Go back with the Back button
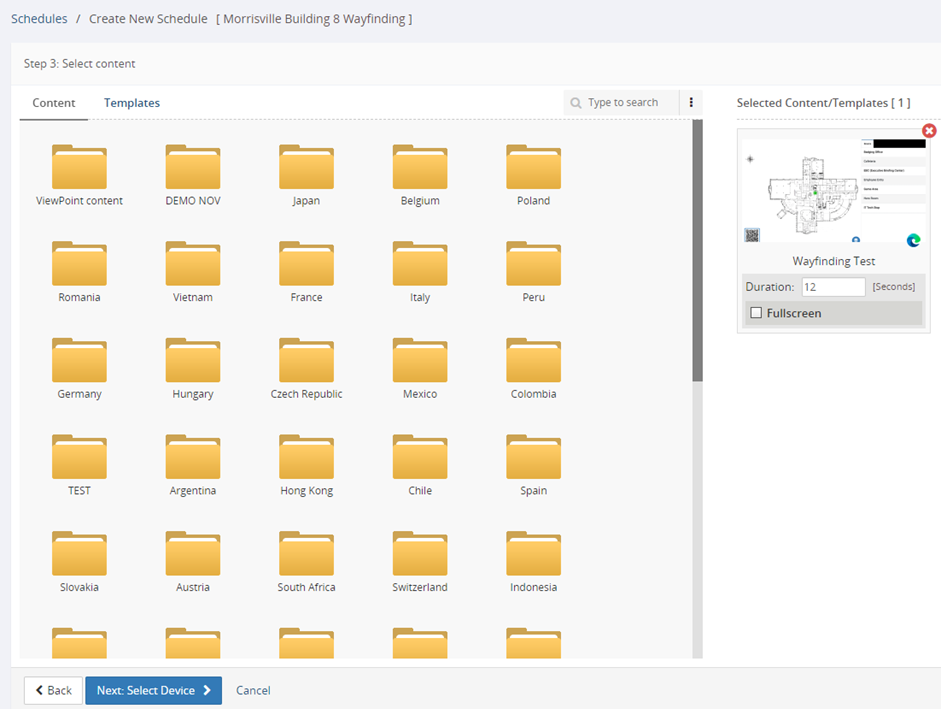941x709 pixels. point(53,690)
